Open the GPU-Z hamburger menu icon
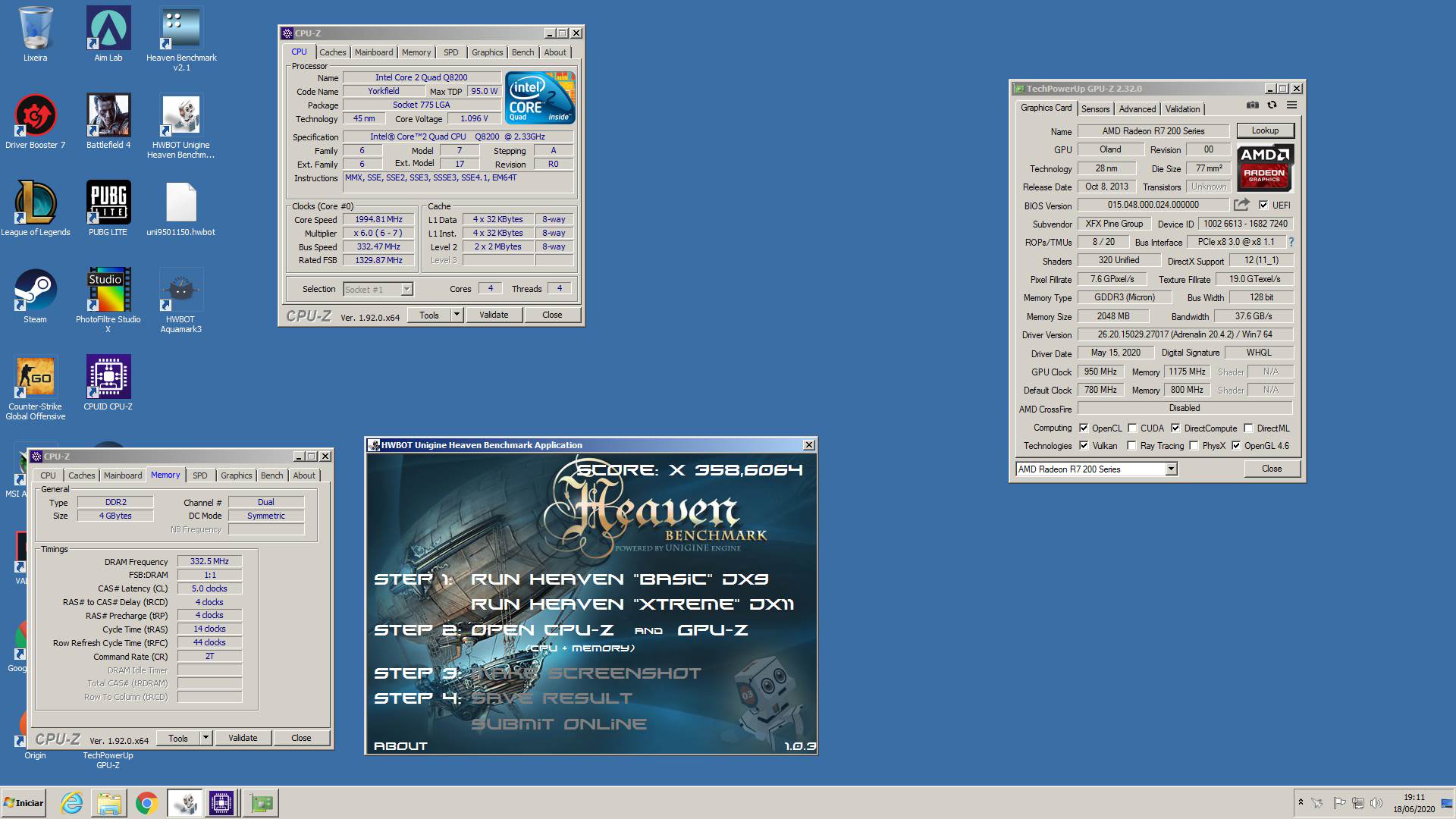The image size is (1456, 819). point(1291,105)
